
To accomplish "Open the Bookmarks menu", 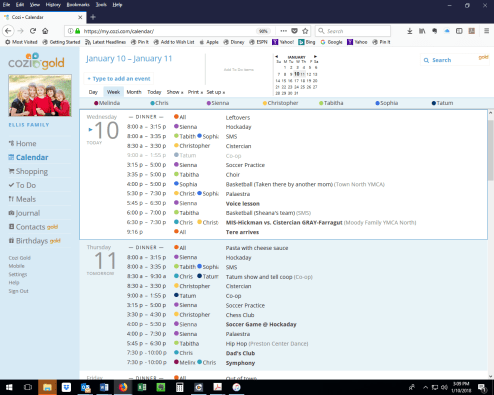I will tap(78, 5).
